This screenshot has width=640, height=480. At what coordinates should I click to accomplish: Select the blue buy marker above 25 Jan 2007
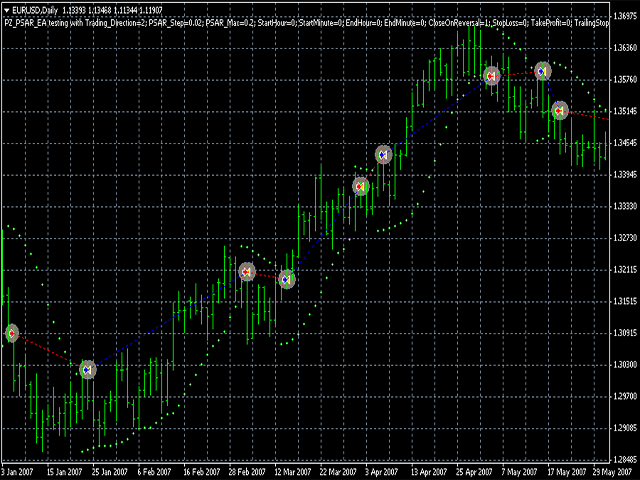87,370
